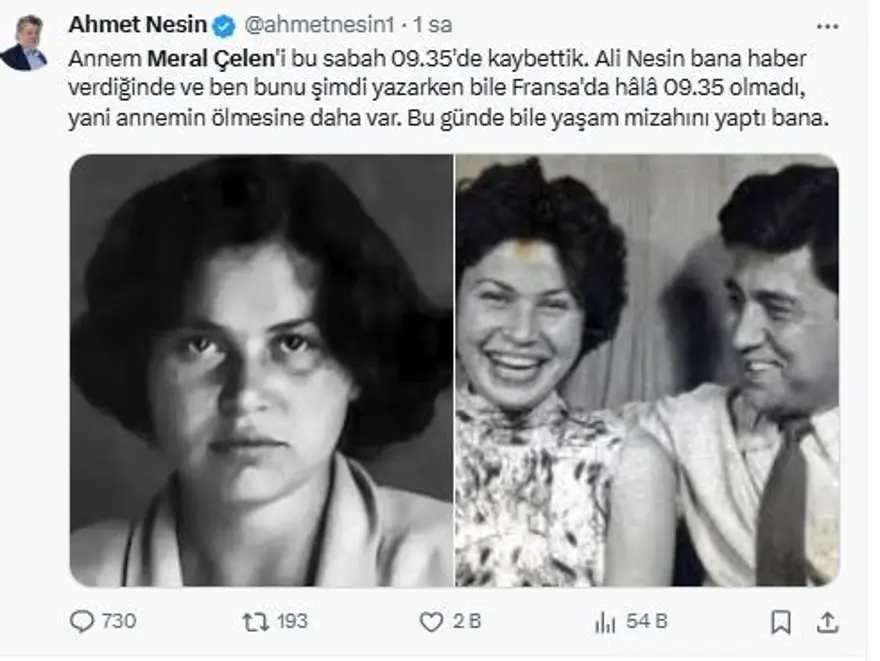The image size is (880, 661).
Task: Click the 54 B views count
Action: coord(647,621)
